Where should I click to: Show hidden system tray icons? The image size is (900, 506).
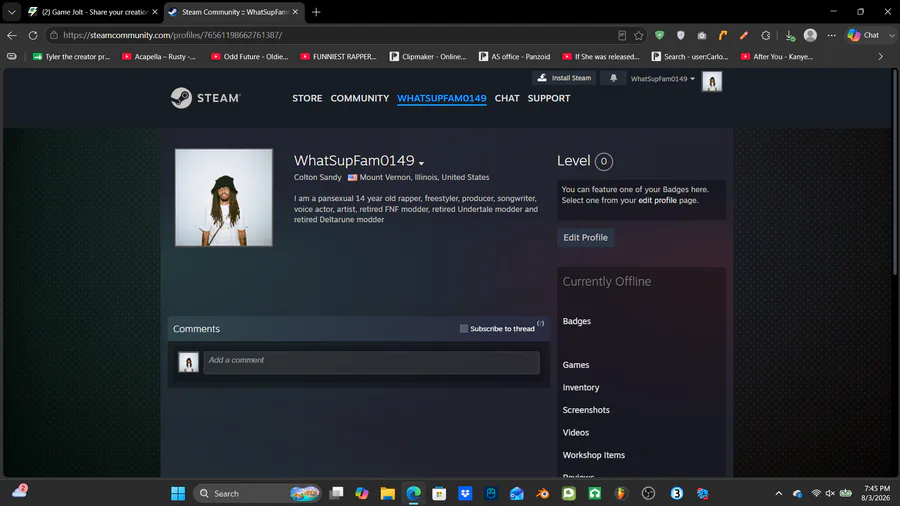778,493
